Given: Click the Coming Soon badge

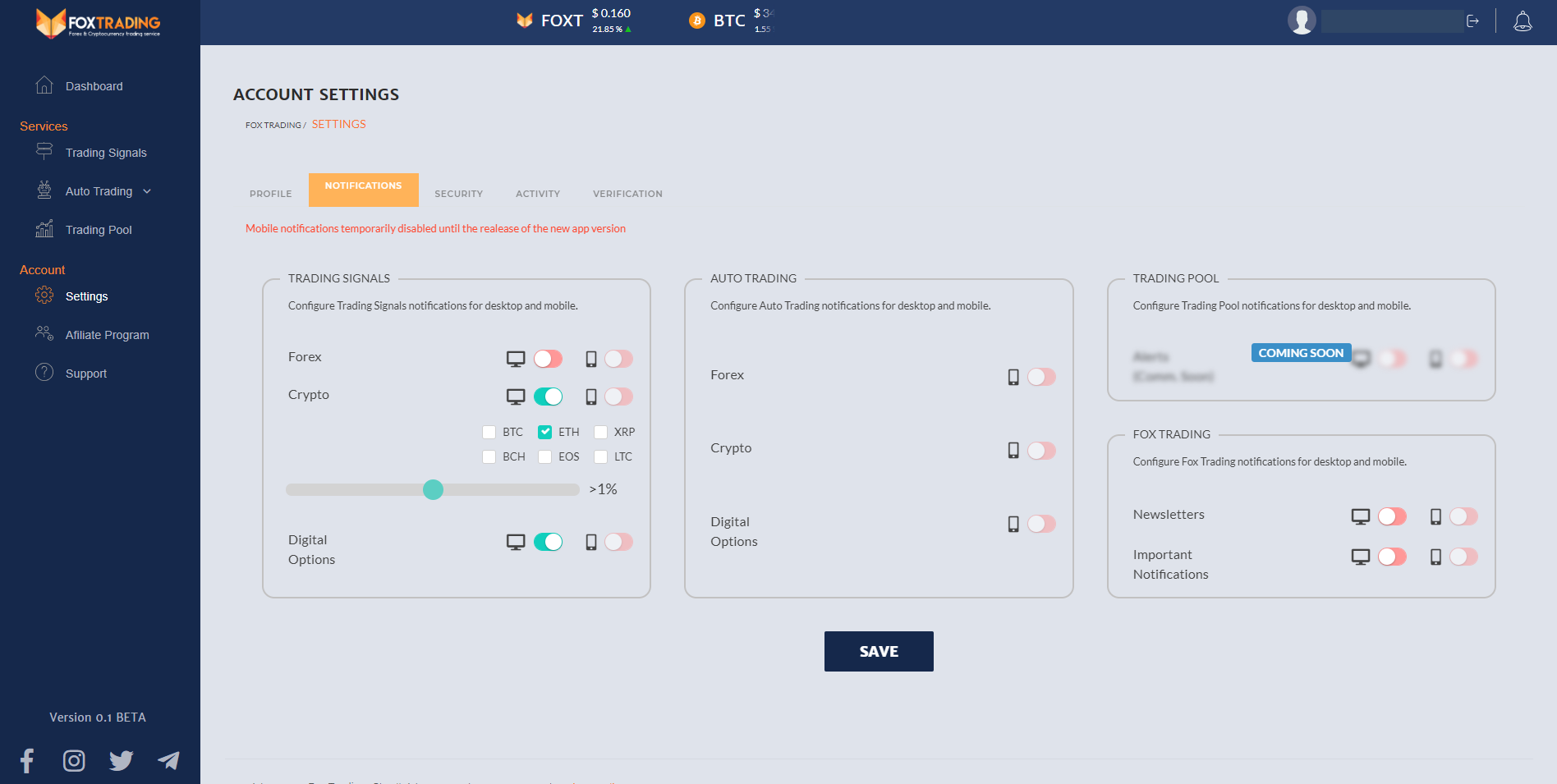Looking at the screenshot, I should (1302, 353).
